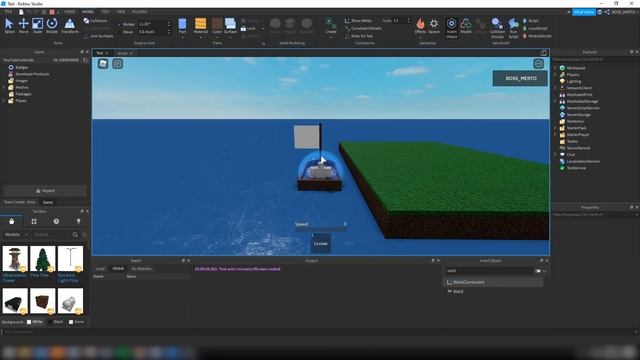This screenshot has height=360, width=640.
Task: Open the Toolbox Recent tab
Action: pyautogui.click(x=56, y=221)
